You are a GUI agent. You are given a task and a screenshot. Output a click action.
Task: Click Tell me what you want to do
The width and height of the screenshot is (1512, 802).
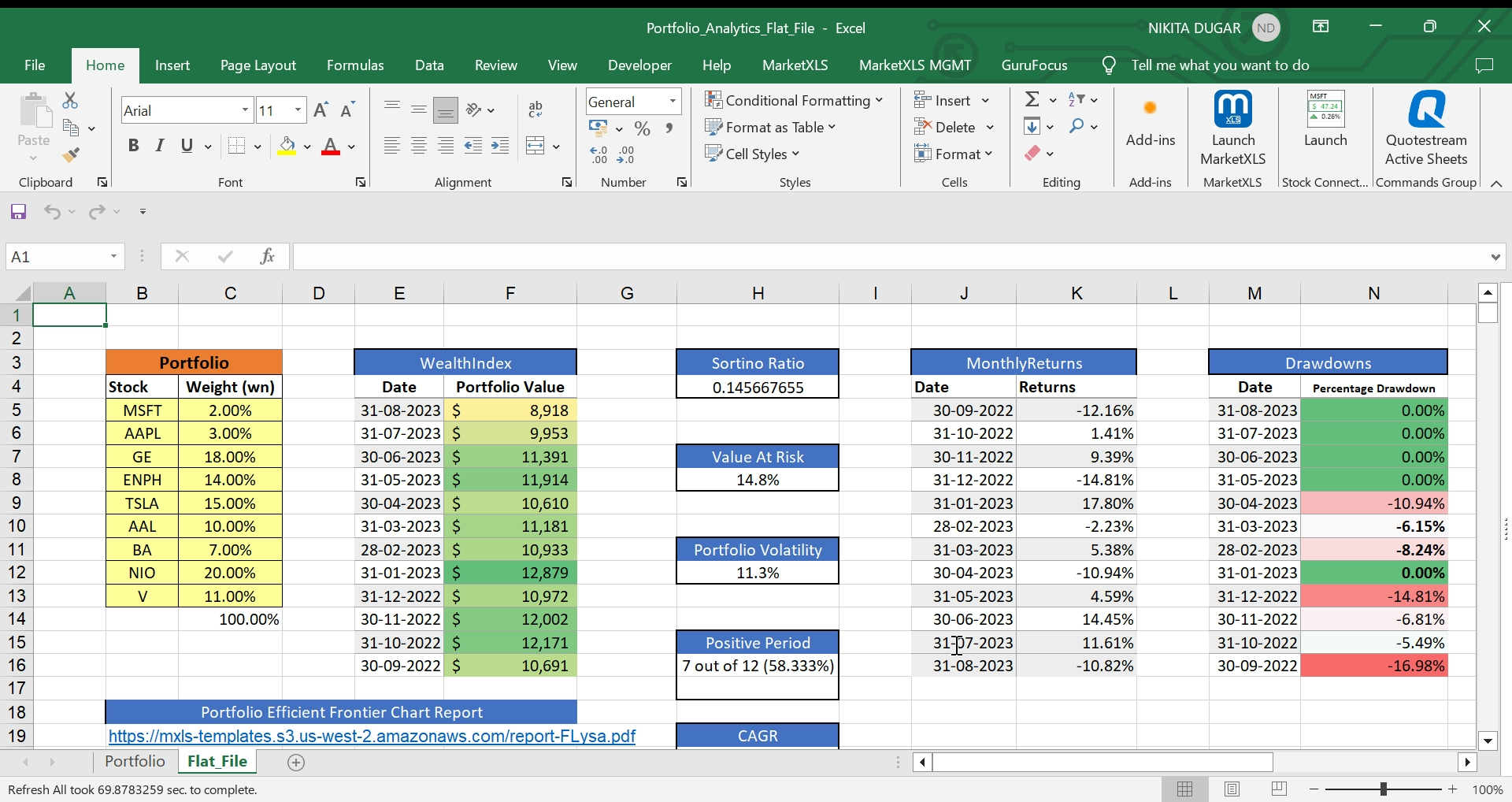tap(1220, 65)
